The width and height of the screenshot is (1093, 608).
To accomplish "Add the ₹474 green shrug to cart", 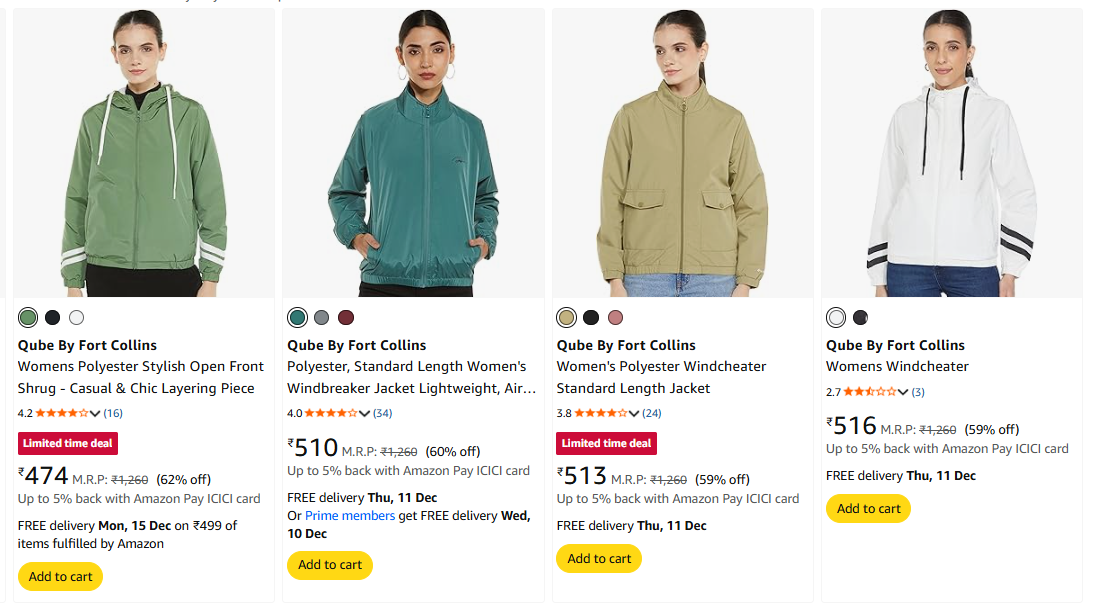I will pos(60,576).
